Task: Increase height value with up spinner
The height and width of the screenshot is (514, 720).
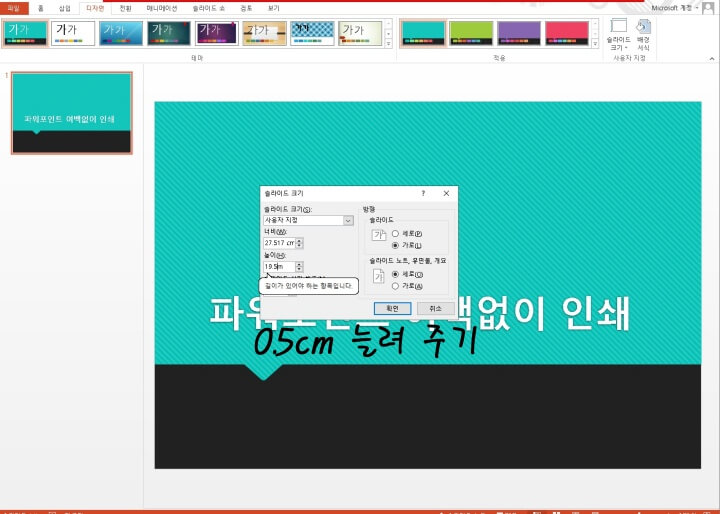Action: pos(299,264)
